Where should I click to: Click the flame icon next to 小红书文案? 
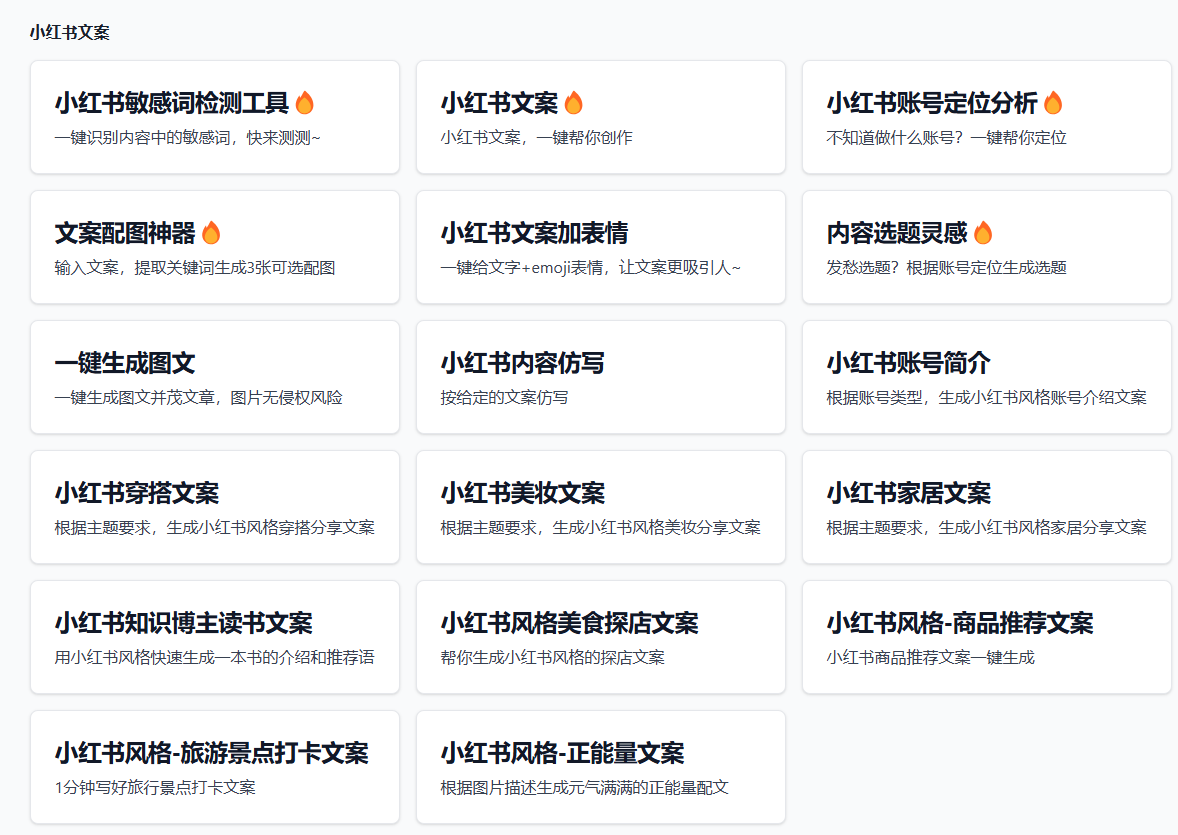tap(573, 103)
